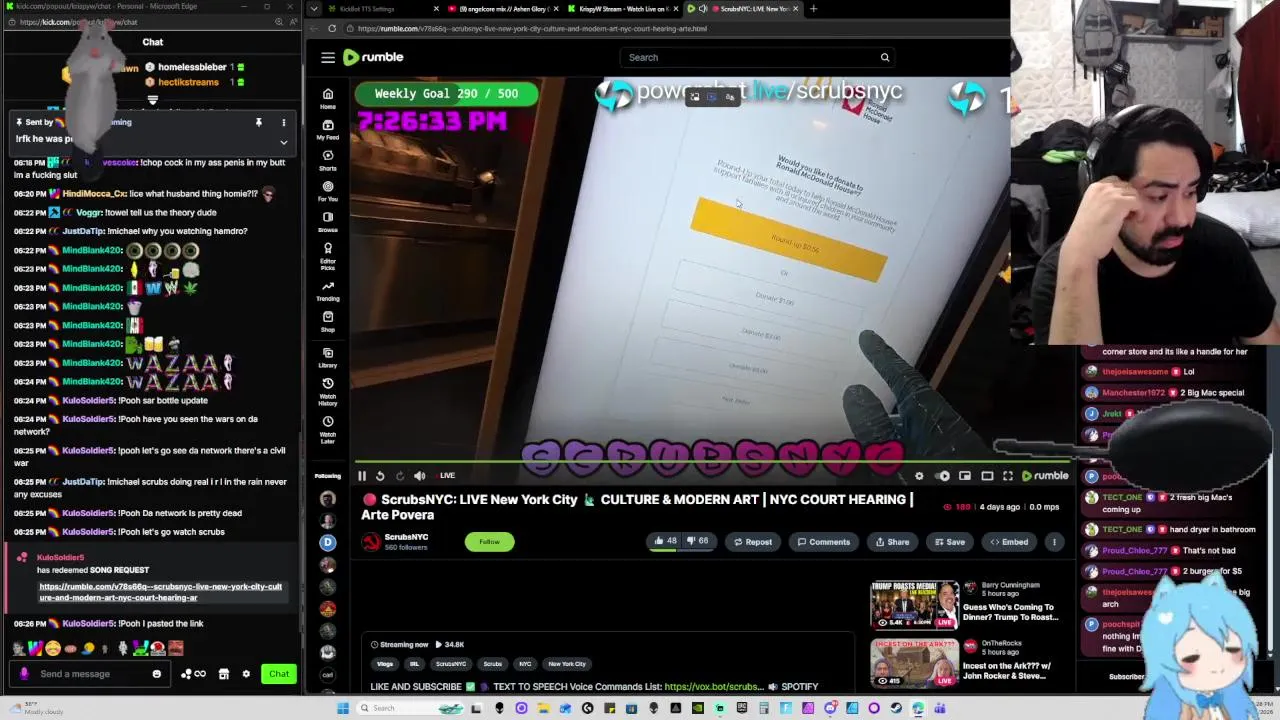The width and height of the screenshot is (1280, 720).
Task: Open Kick channel points shop icon
Action: tap(224, 674)
